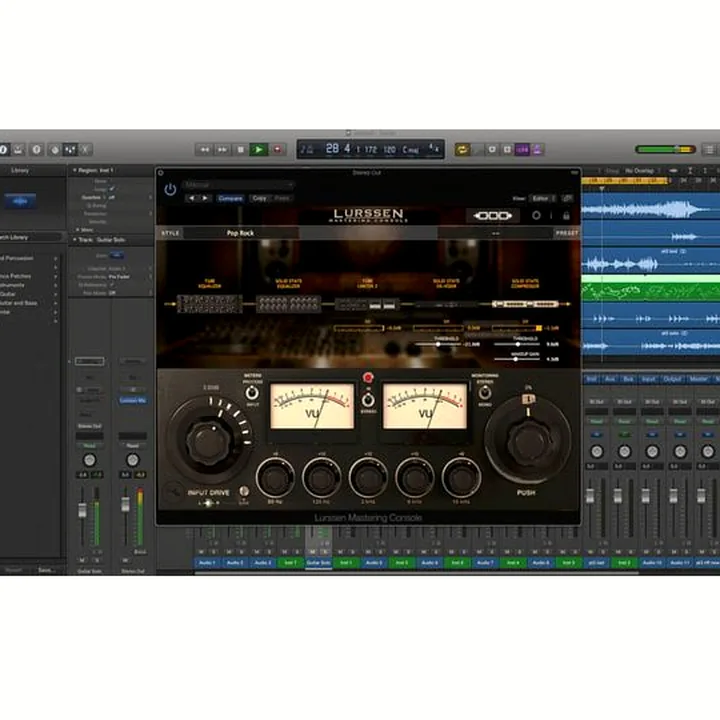Click the large Input Drive knob
This screenshot has height=720, width=720.
(x=208, y=442)
